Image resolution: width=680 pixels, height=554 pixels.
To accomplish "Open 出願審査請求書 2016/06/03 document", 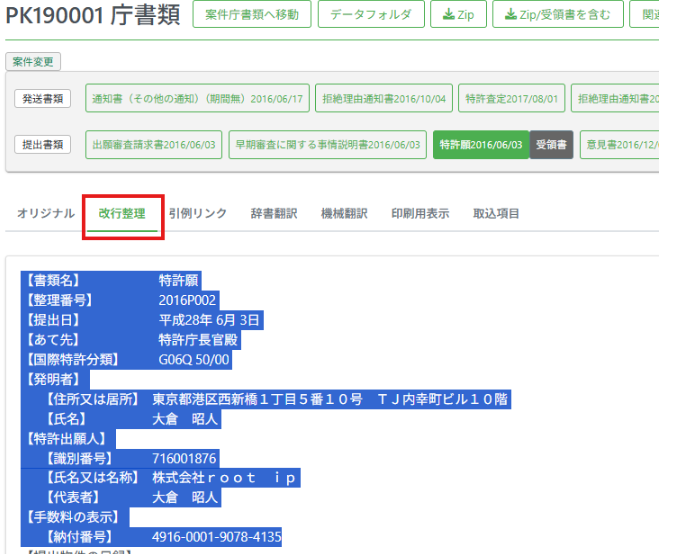I will tap(153, 144).
